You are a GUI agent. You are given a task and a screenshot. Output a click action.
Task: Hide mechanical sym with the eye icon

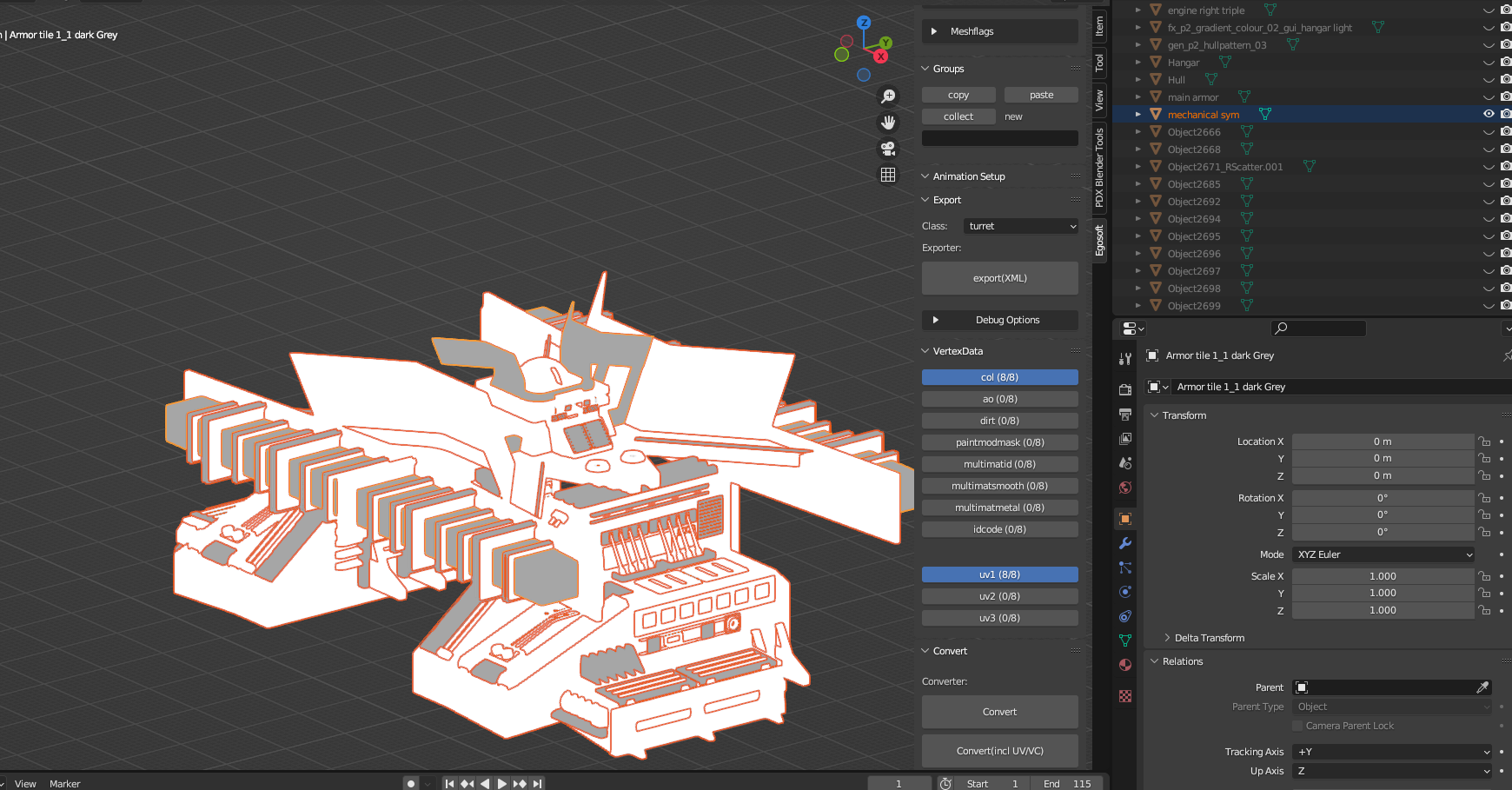1489,114
